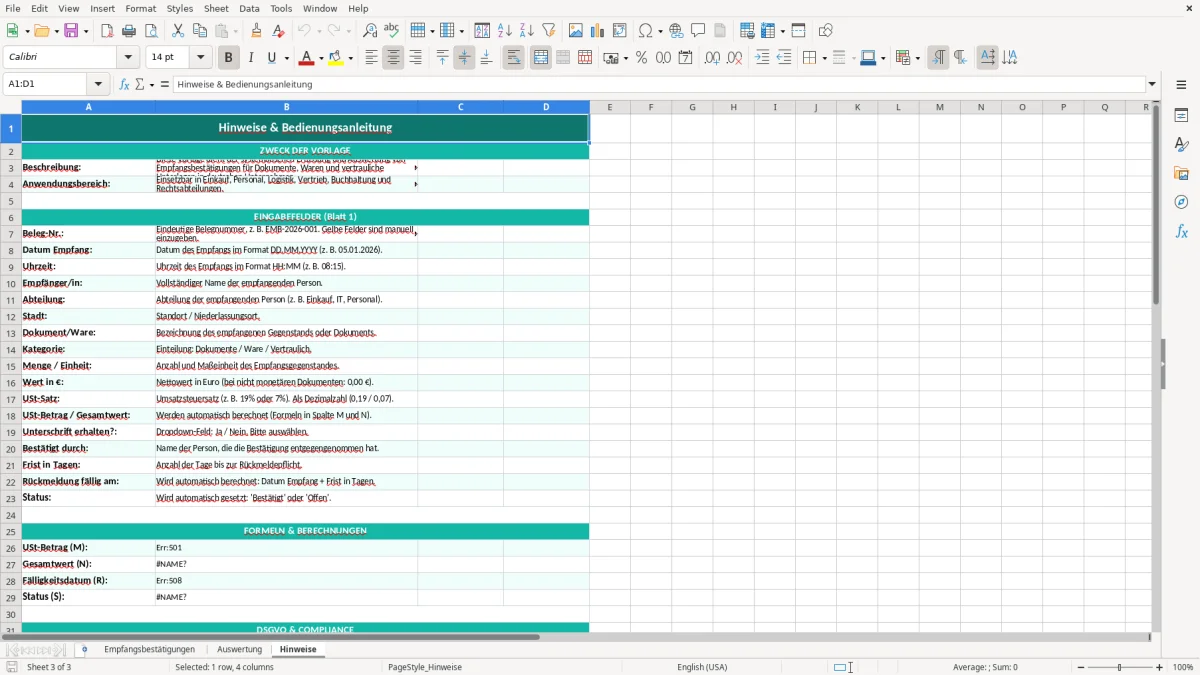Open Find and Replace
This screenshot has height=675, width=1200.
(370, 31)
